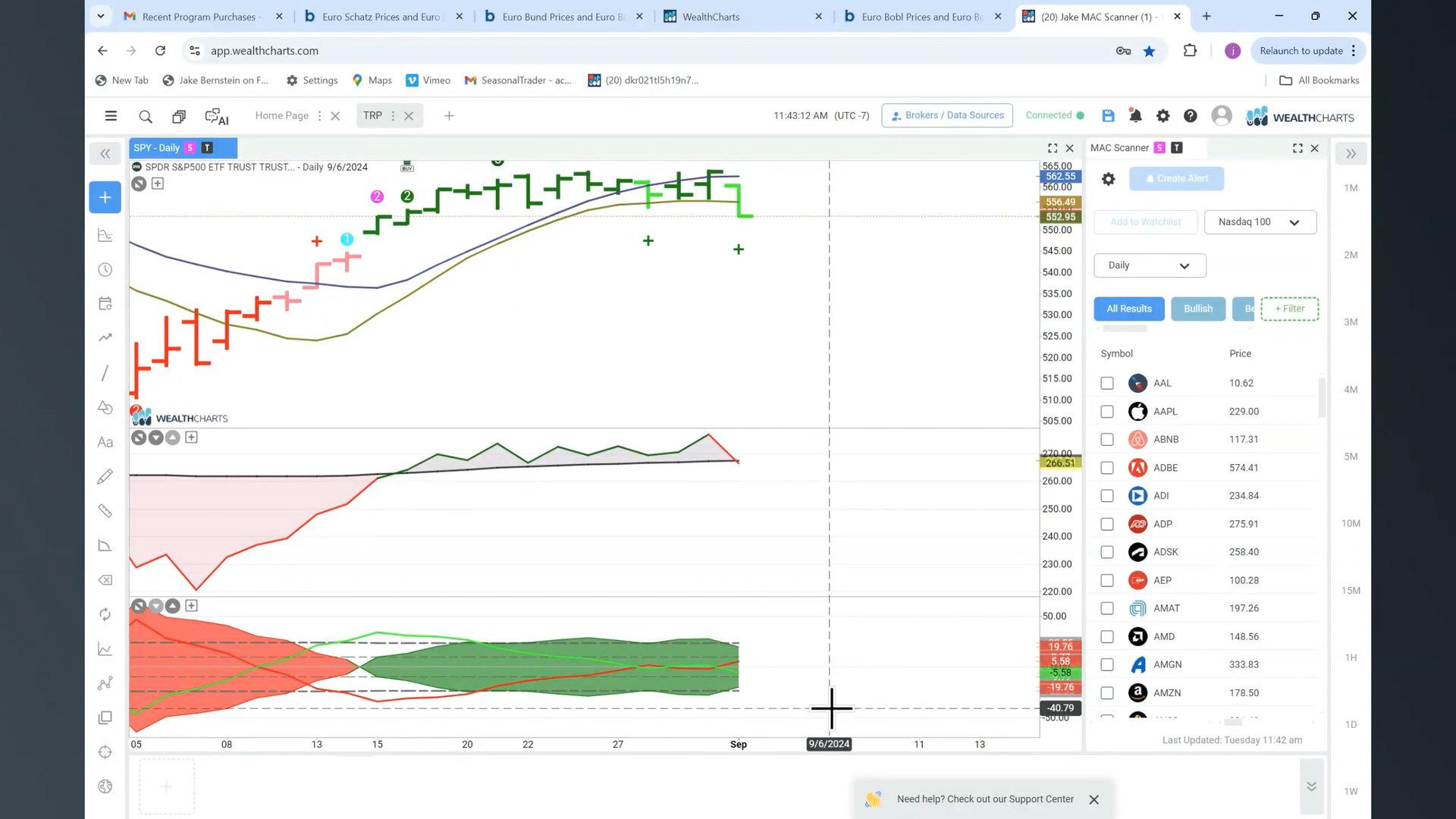Save the workspace with floppy icon
Viewport: 1456px width, 819px height.
pyautogui.click(x=1108, y=115)
